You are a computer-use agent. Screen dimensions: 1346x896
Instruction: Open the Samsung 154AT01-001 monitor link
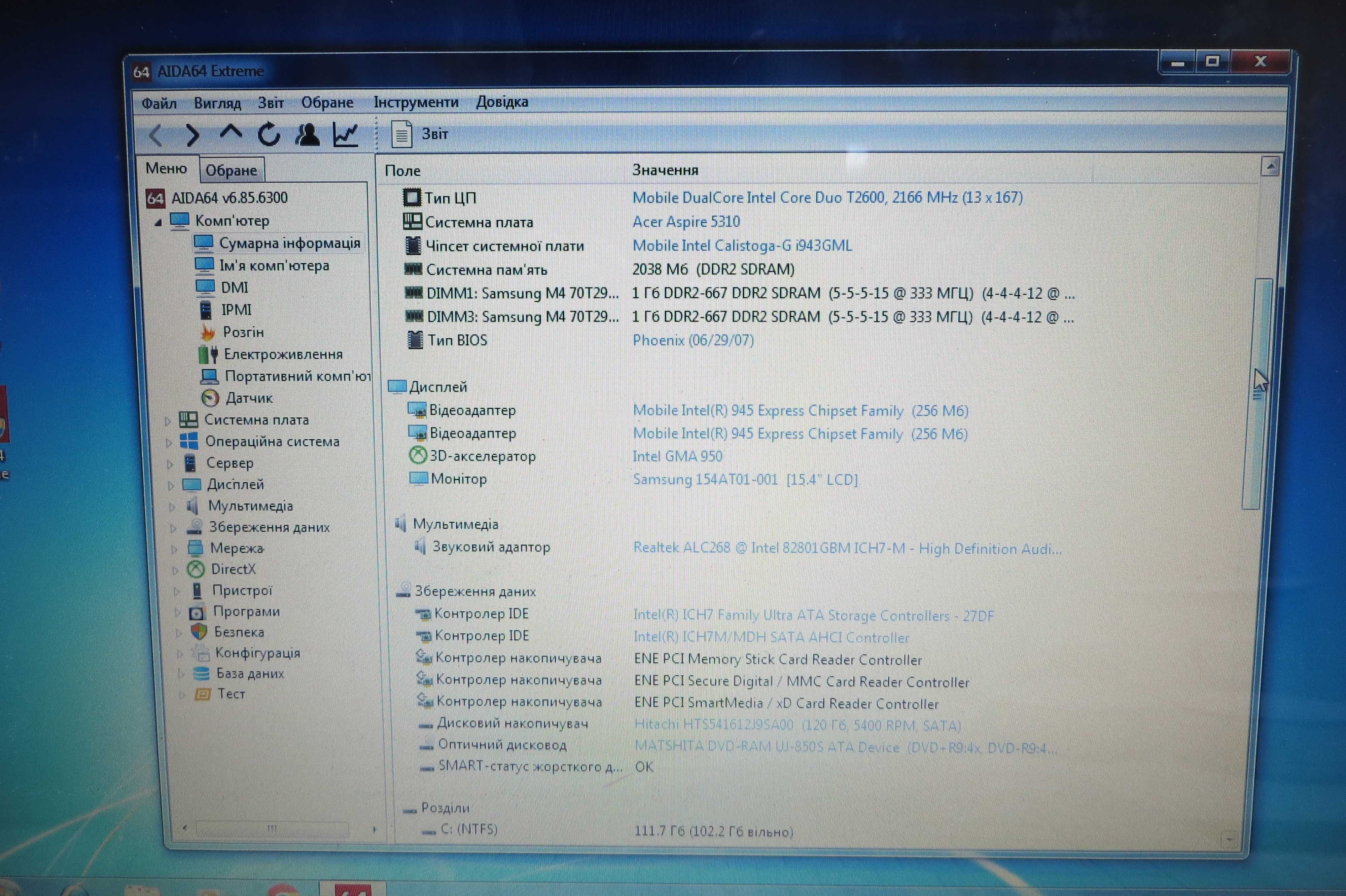point(745,479)
